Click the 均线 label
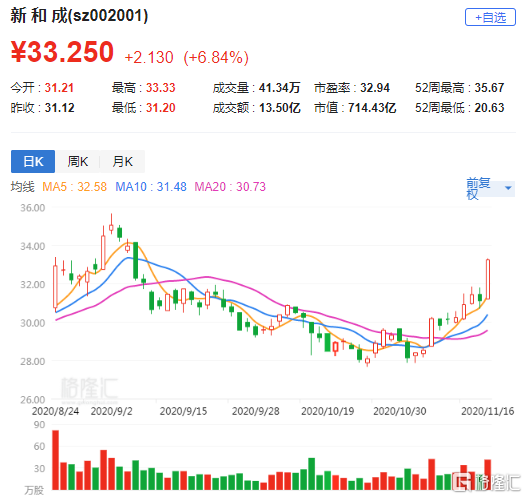 tap(22, 187)
